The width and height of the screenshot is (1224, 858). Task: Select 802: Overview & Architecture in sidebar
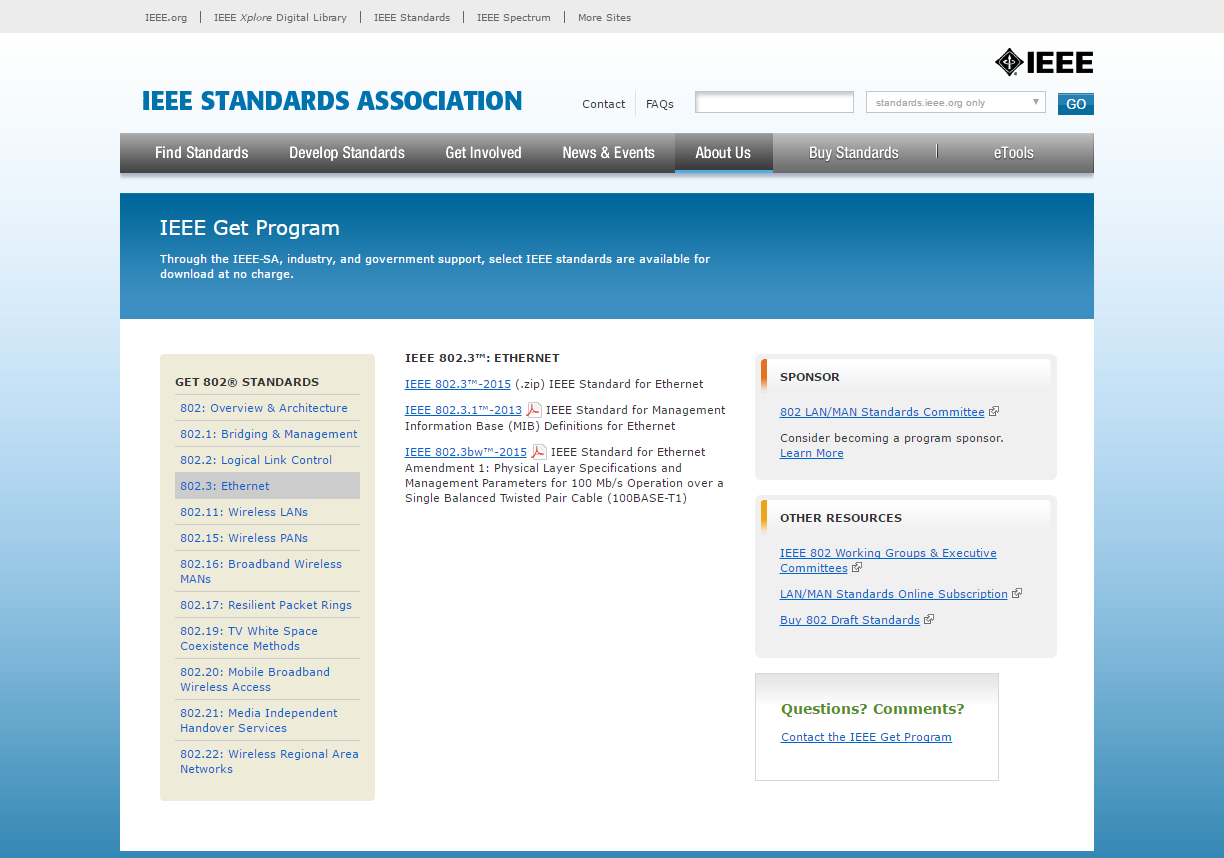(x=264, y=408)
